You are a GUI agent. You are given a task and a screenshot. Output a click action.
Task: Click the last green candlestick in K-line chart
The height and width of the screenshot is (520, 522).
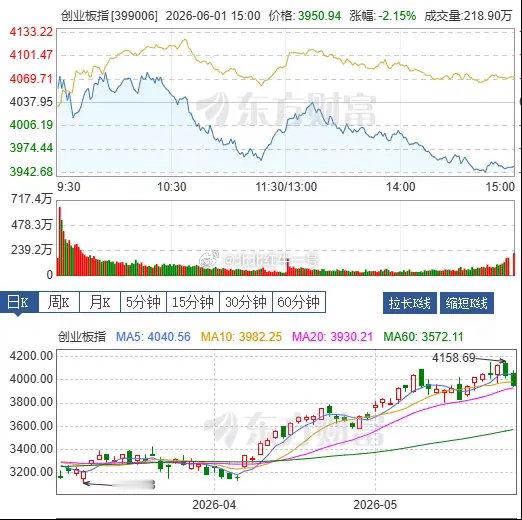click(x=514, y=379)
